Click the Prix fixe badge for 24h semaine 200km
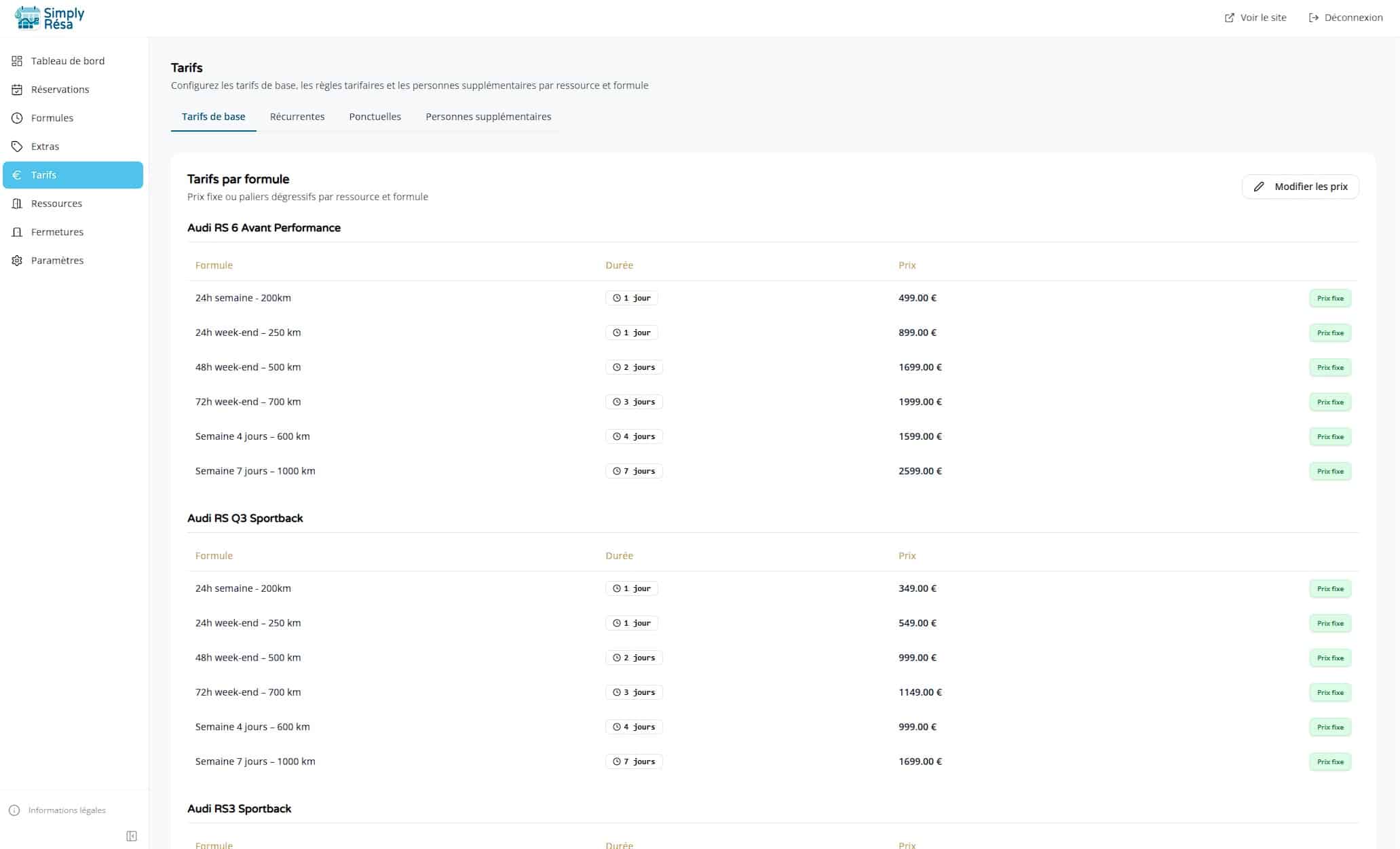Screen dimensions: 1400x849 pos(1330,297)
